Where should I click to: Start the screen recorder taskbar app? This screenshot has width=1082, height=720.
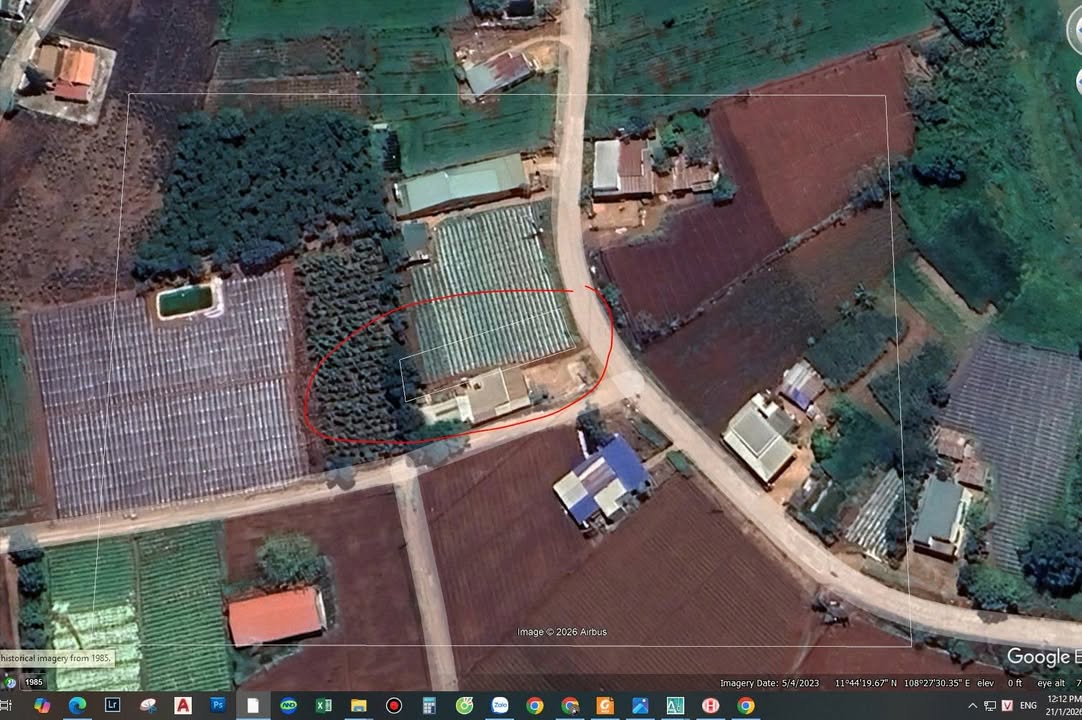(393, 705)
